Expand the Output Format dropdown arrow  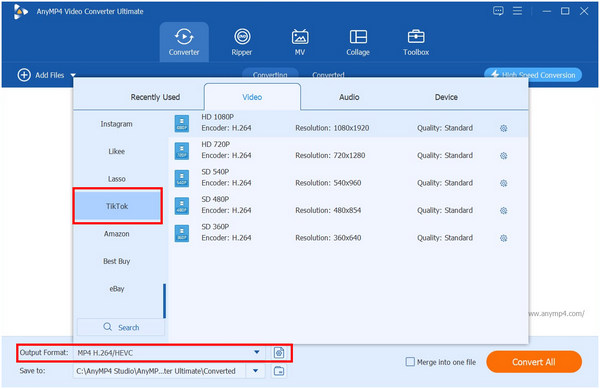tap(257, 352)
